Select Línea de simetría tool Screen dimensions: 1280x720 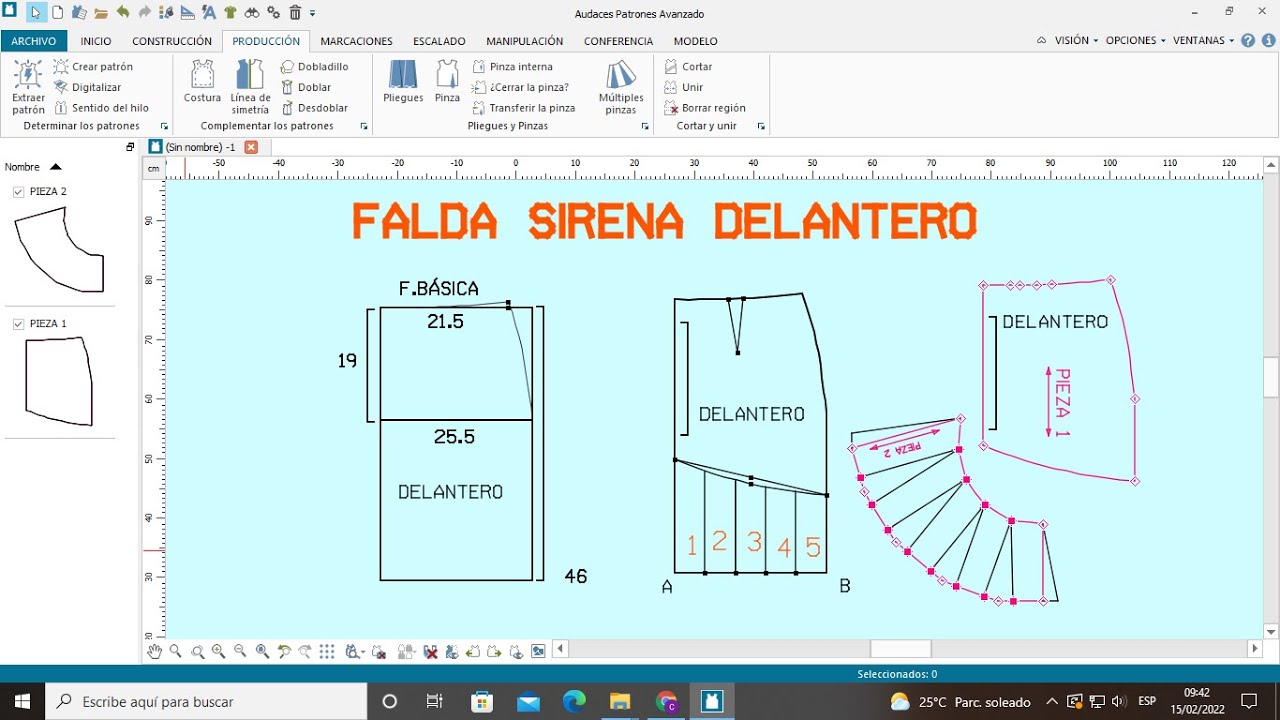point(250,86)
